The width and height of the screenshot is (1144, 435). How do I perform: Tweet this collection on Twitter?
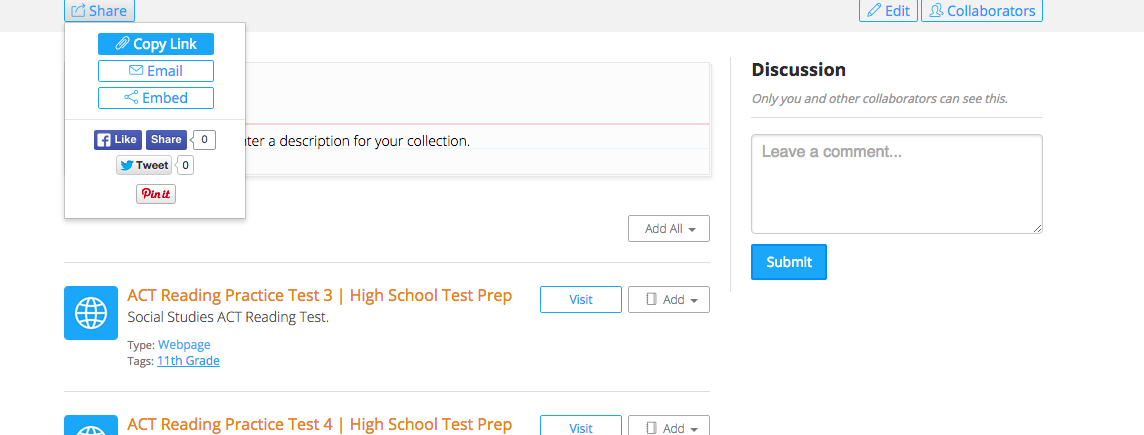click(144, 165)
